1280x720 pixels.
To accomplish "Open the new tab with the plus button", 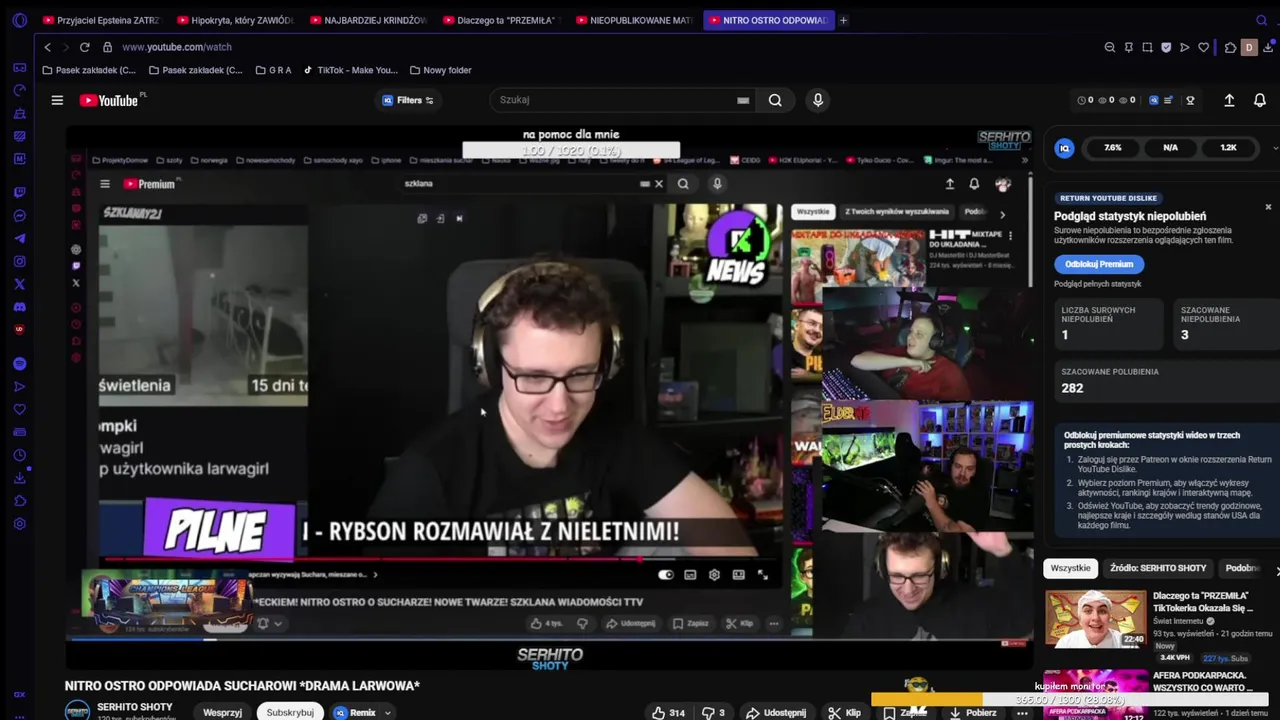I will tap(843, 20).
